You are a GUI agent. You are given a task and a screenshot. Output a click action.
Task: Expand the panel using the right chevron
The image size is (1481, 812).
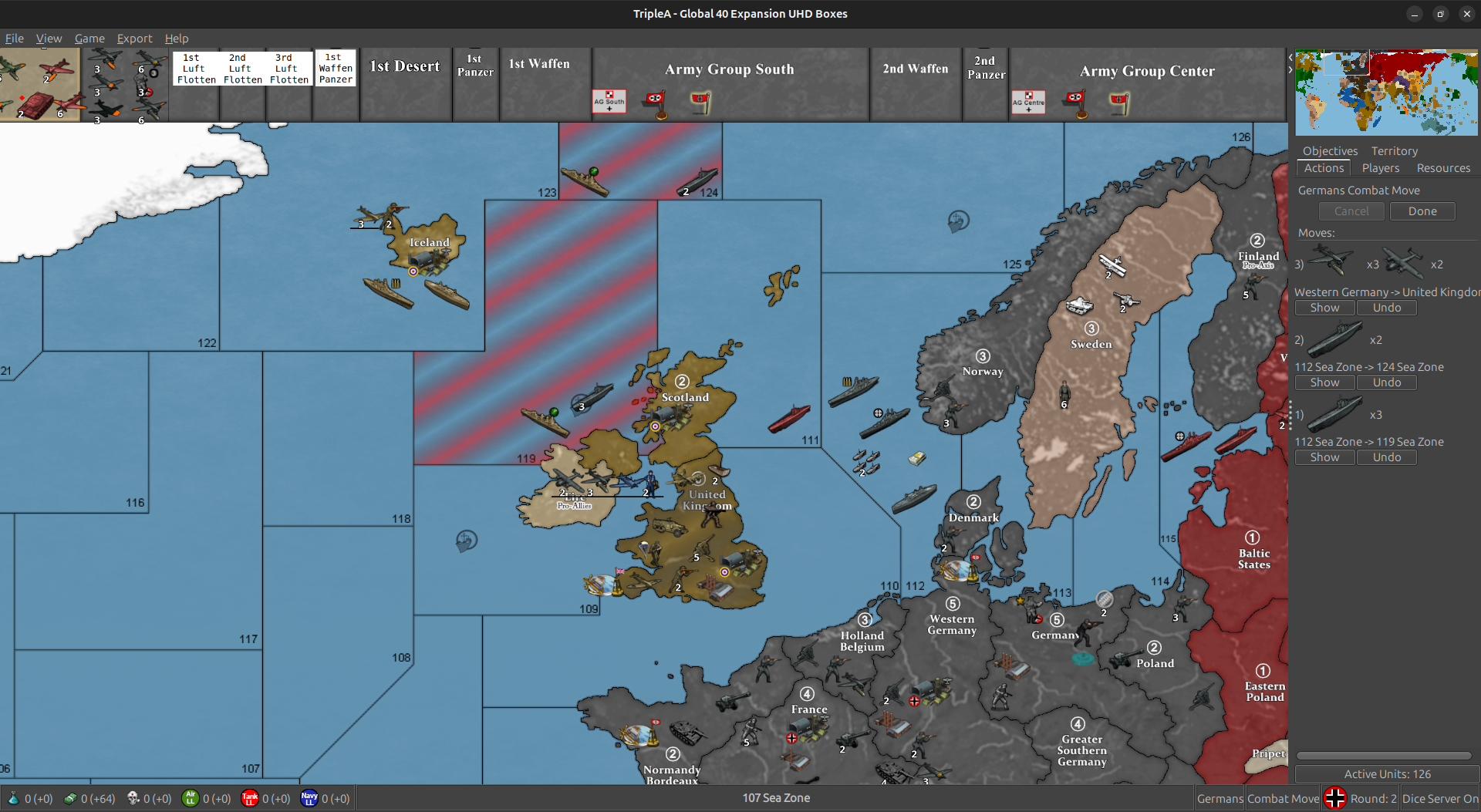click(1290, 69)
